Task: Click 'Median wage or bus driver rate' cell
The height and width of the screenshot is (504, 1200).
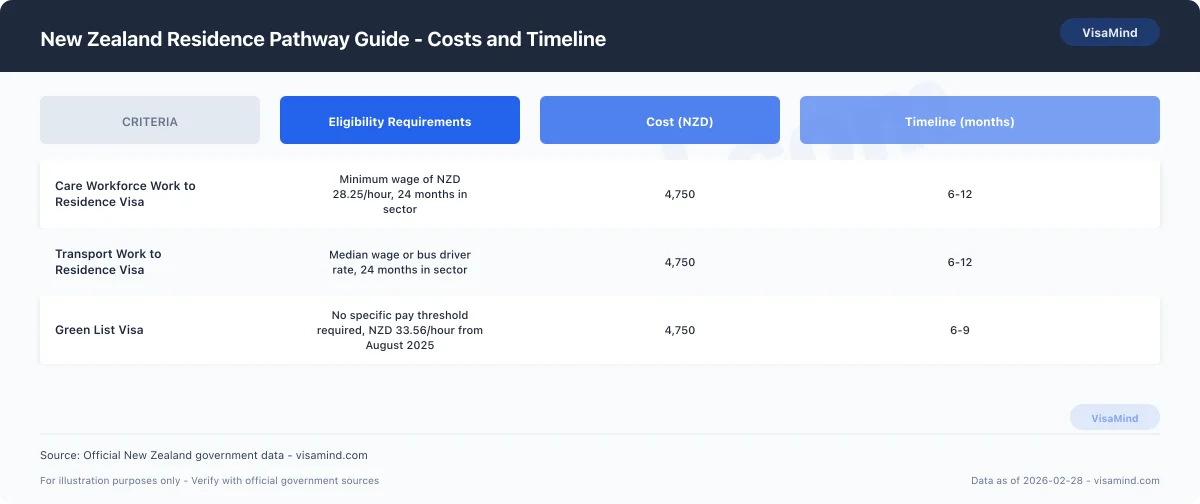Action: [x=400, y=262]
